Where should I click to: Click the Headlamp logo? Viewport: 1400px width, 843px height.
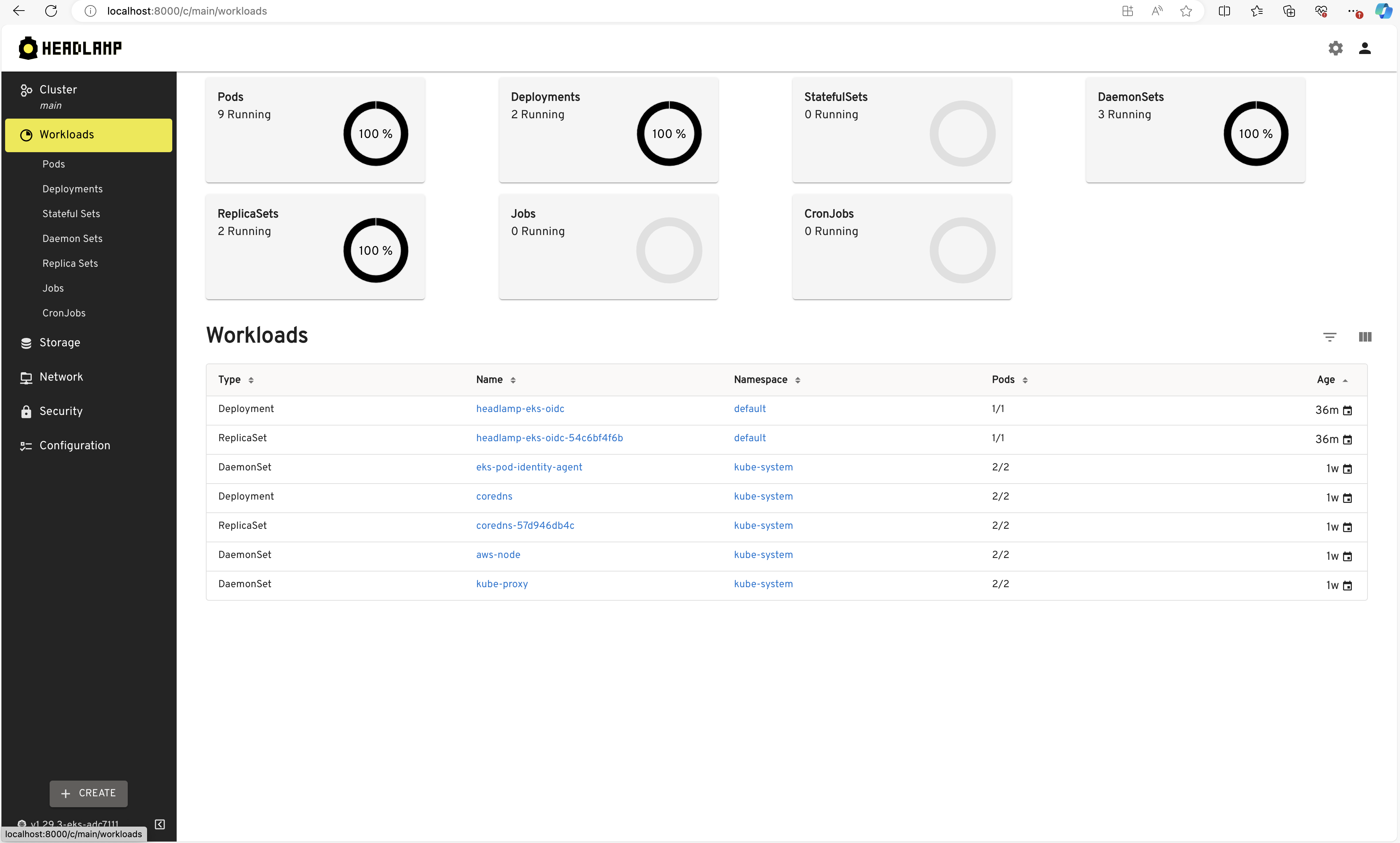(x=70, y=48)
